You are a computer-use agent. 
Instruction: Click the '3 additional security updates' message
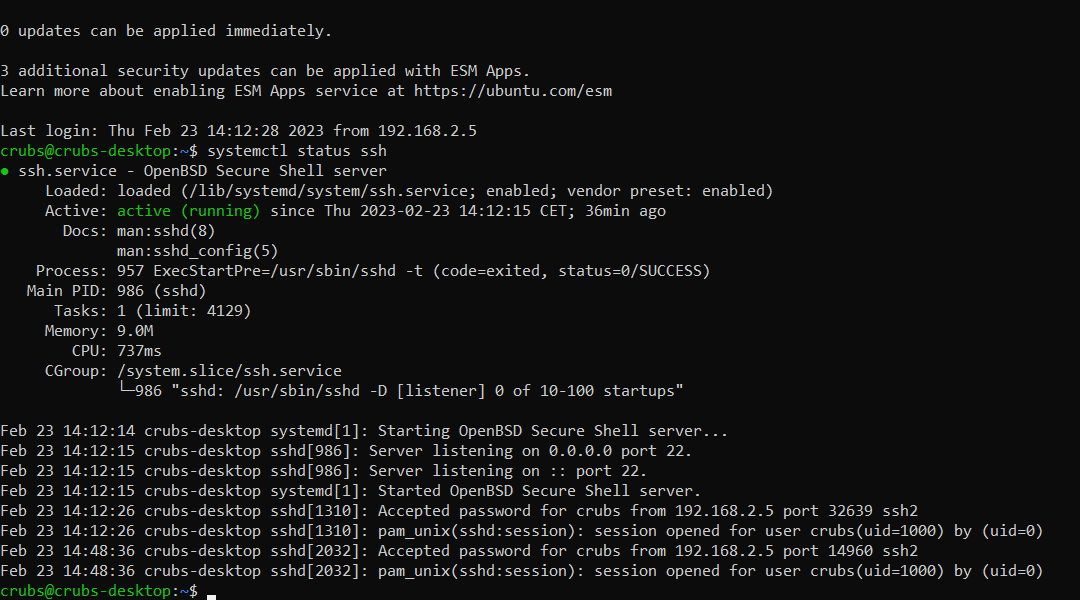(265, 71)
